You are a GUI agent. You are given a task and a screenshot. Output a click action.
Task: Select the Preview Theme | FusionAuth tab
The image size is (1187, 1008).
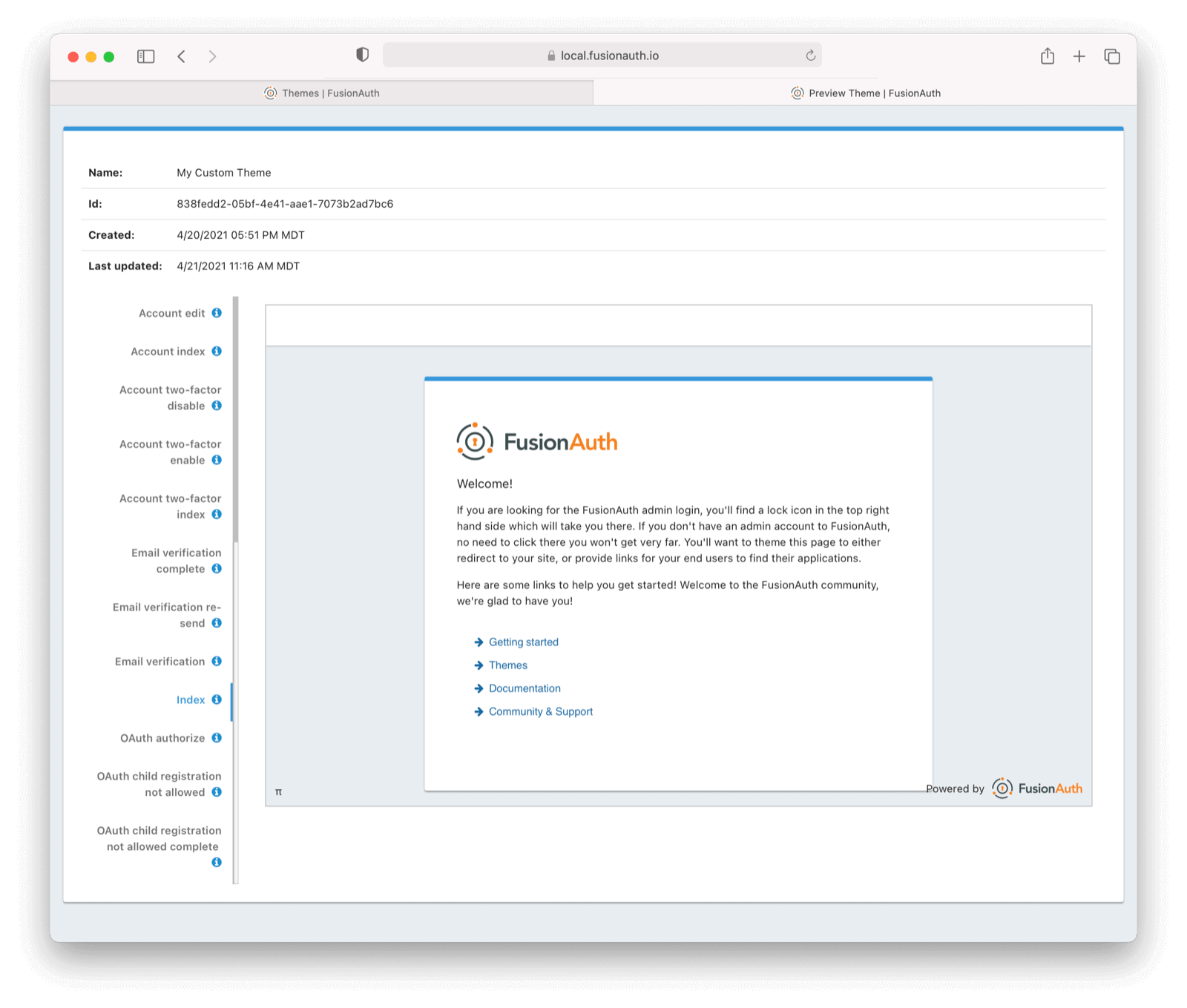(866, 93)
